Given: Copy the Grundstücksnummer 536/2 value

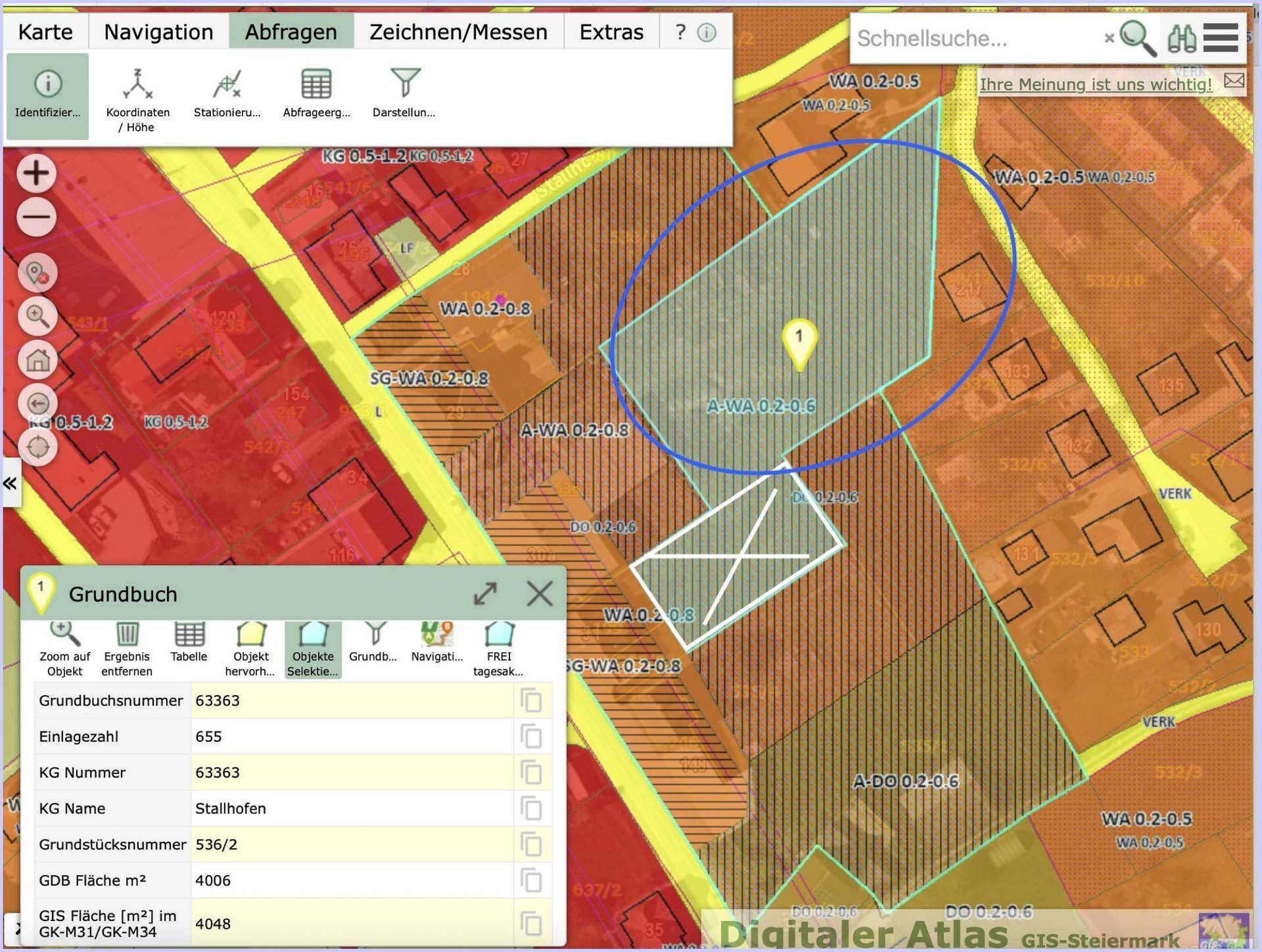Looking at the screenshot, I should click(x=531, y=844).
